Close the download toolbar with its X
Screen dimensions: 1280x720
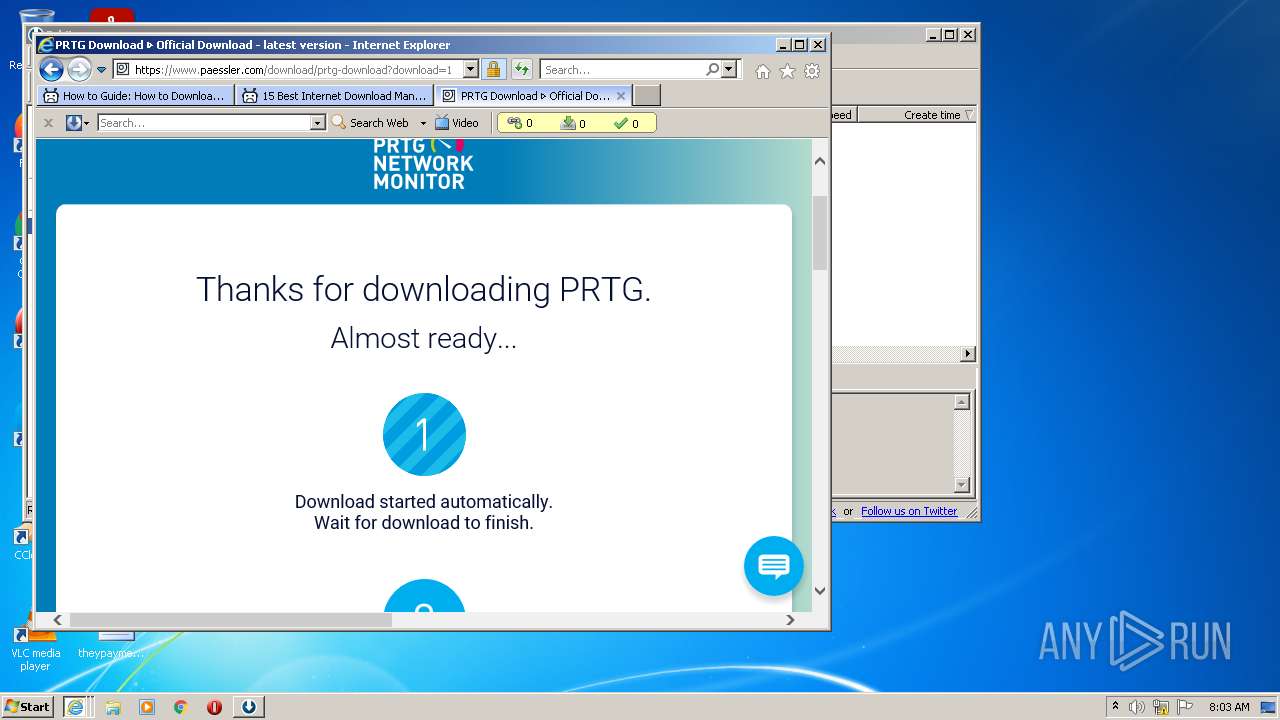(x=48, y=123)
